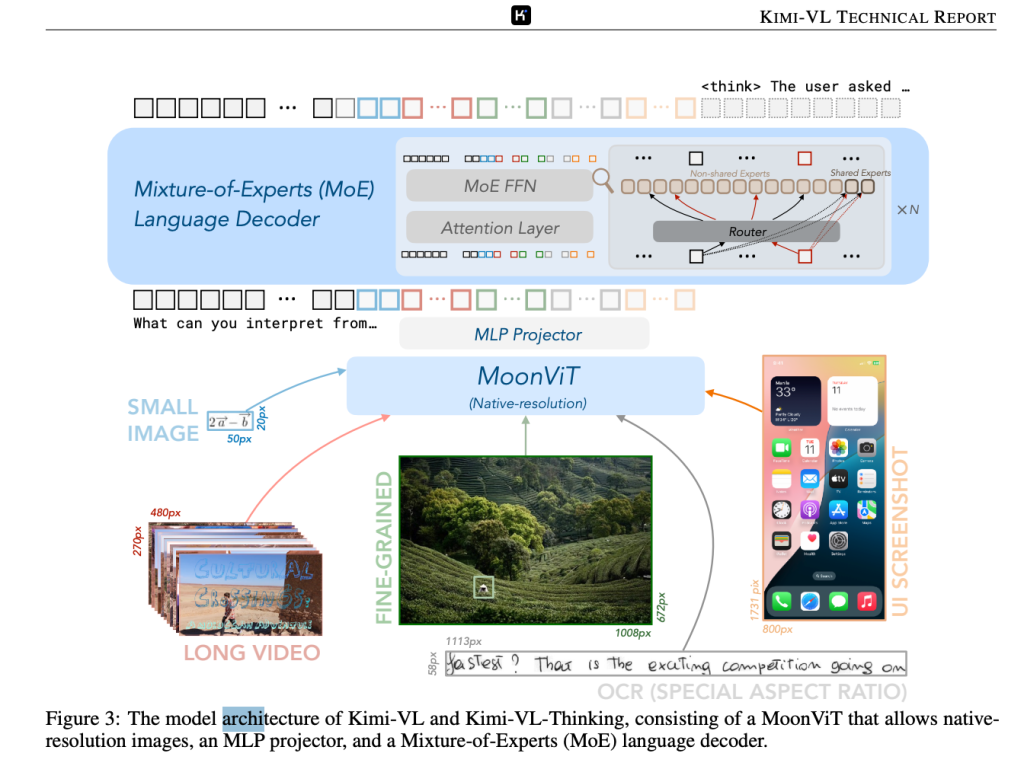Tap the Apple TV app icon
1024x763 pixels.
click(x=838, y=479)
